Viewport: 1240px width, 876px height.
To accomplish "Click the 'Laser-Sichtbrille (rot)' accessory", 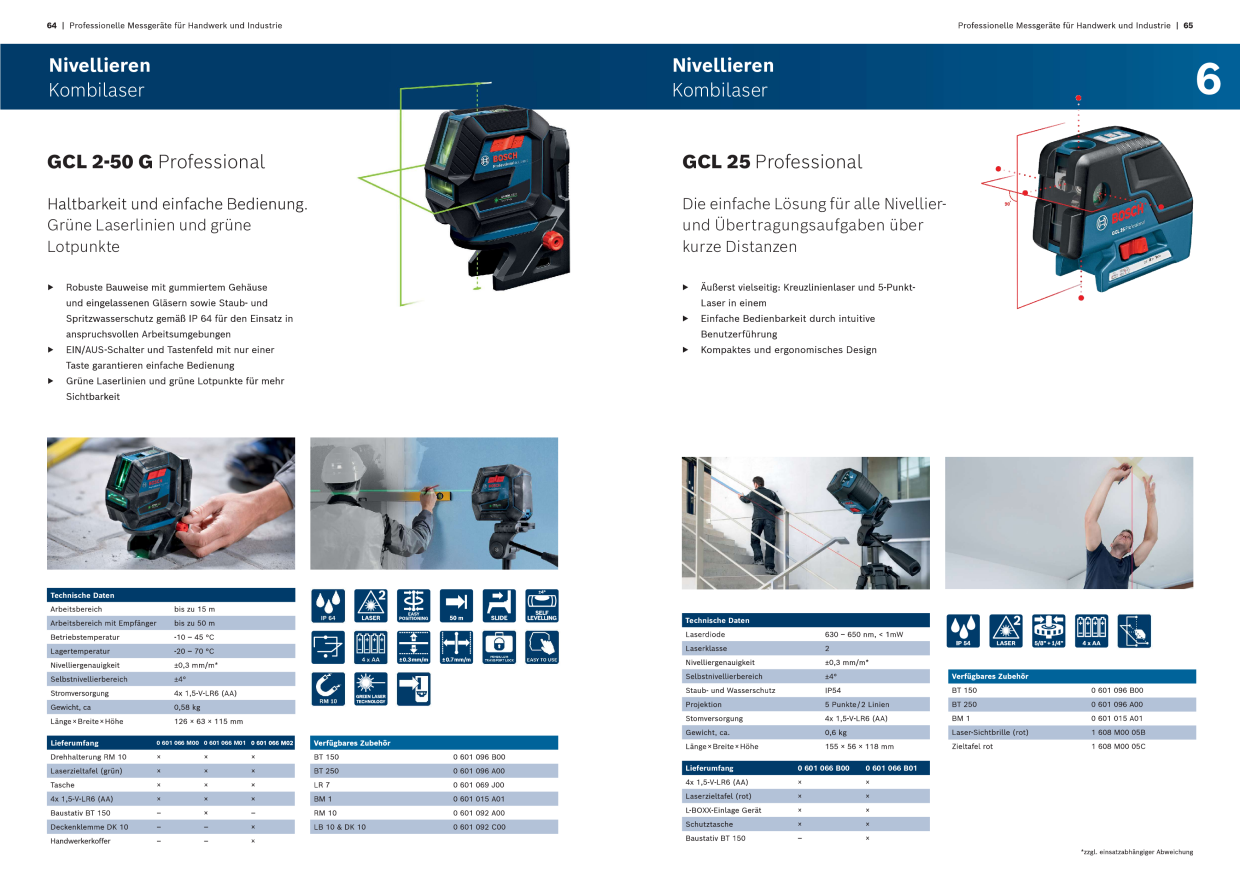I will pos(990,732).
